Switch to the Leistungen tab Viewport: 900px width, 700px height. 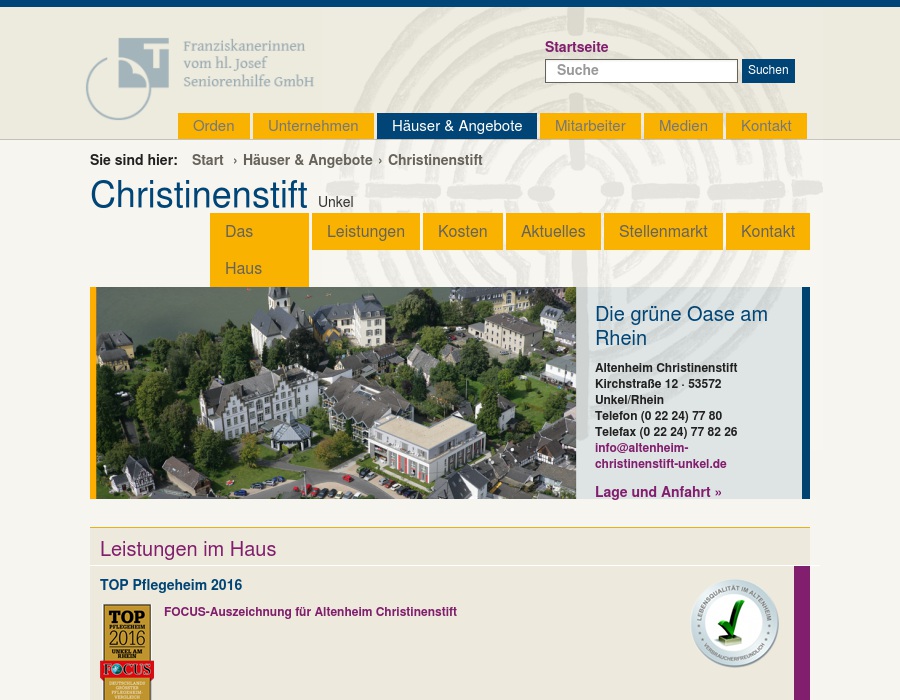(x=366, y=231)
